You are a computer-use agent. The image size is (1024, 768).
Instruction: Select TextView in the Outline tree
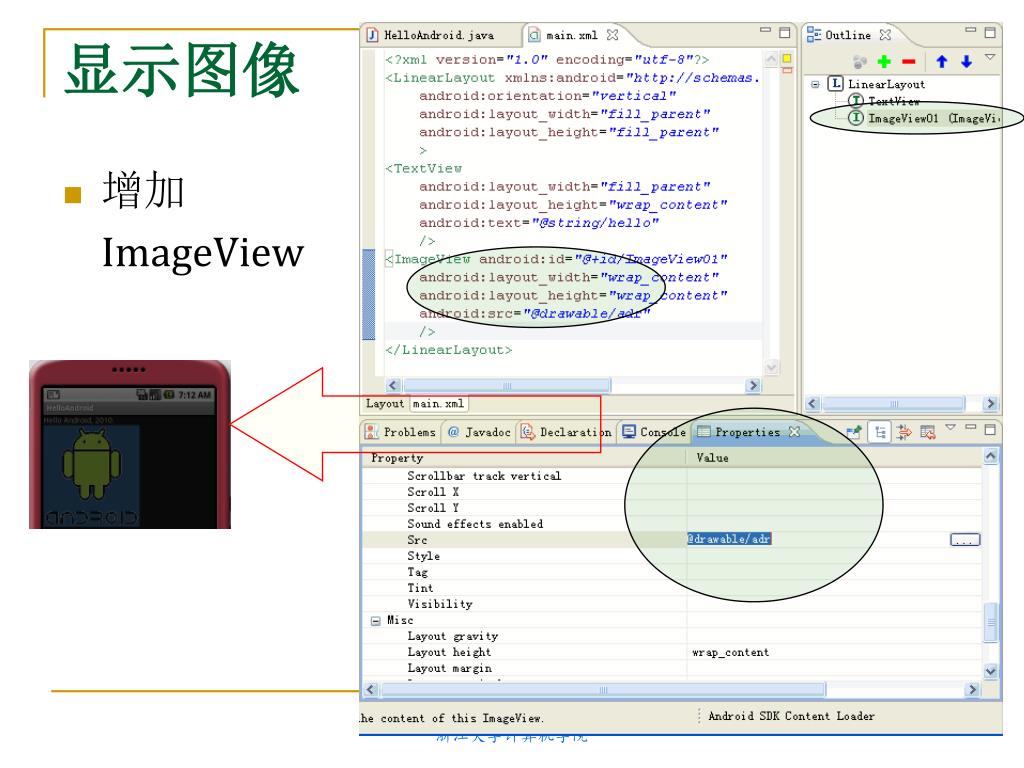tap(893, 101)
